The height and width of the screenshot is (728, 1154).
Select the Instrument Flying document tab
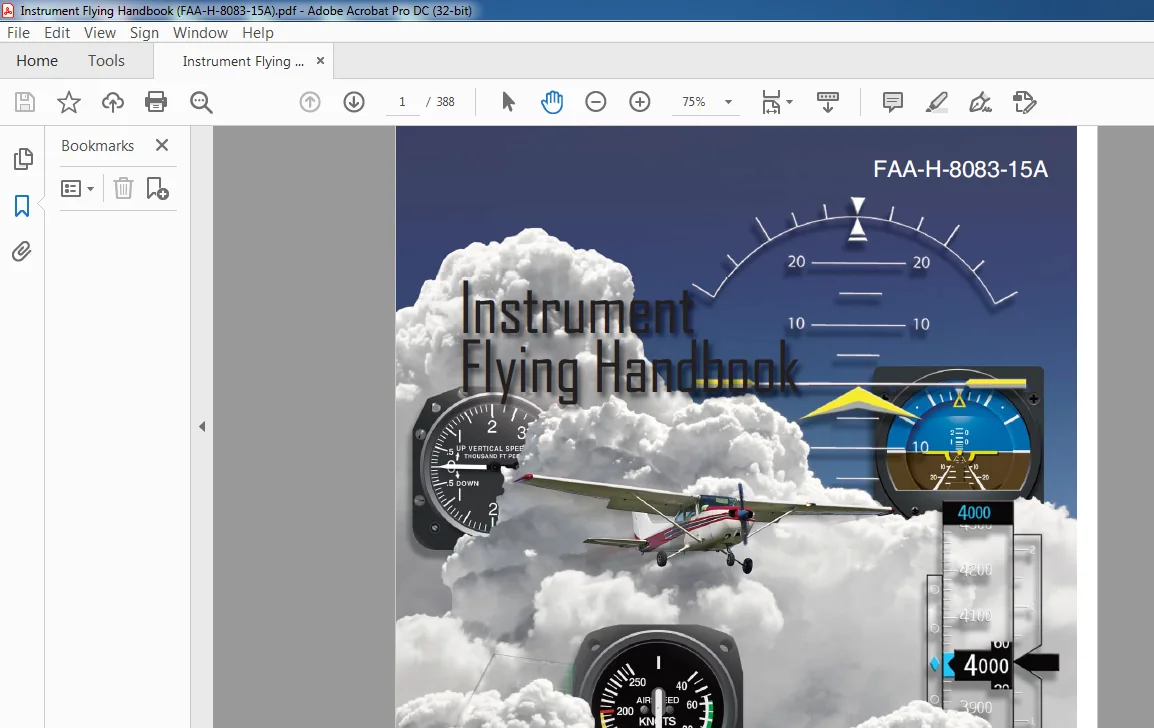tap(243, 61)
